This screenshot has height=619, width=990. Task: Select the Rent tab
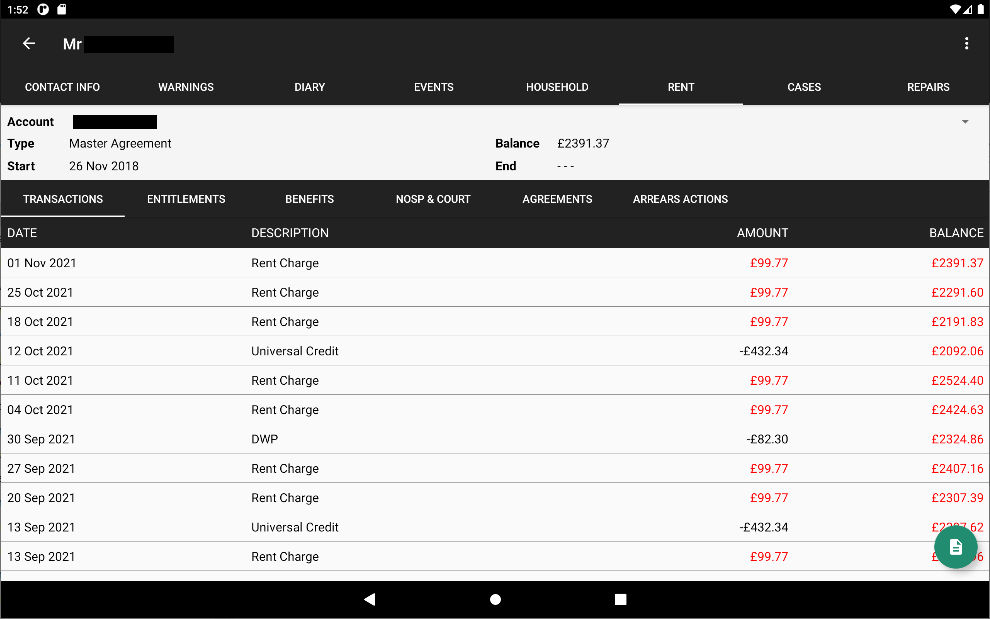(x=681, y=87)
